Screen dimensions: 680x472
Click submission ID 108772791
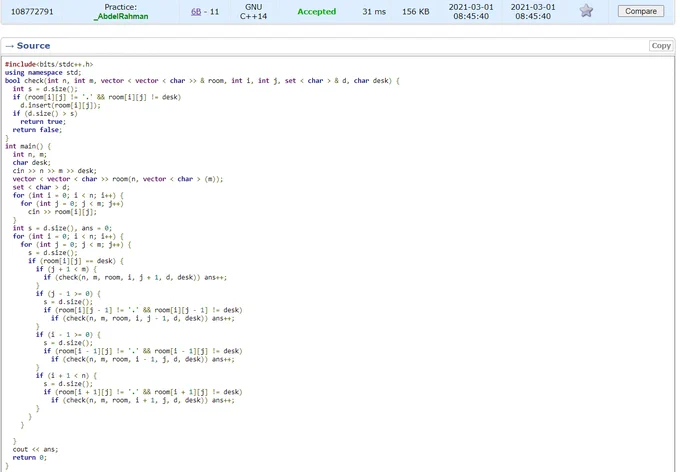tap(32, 11)
